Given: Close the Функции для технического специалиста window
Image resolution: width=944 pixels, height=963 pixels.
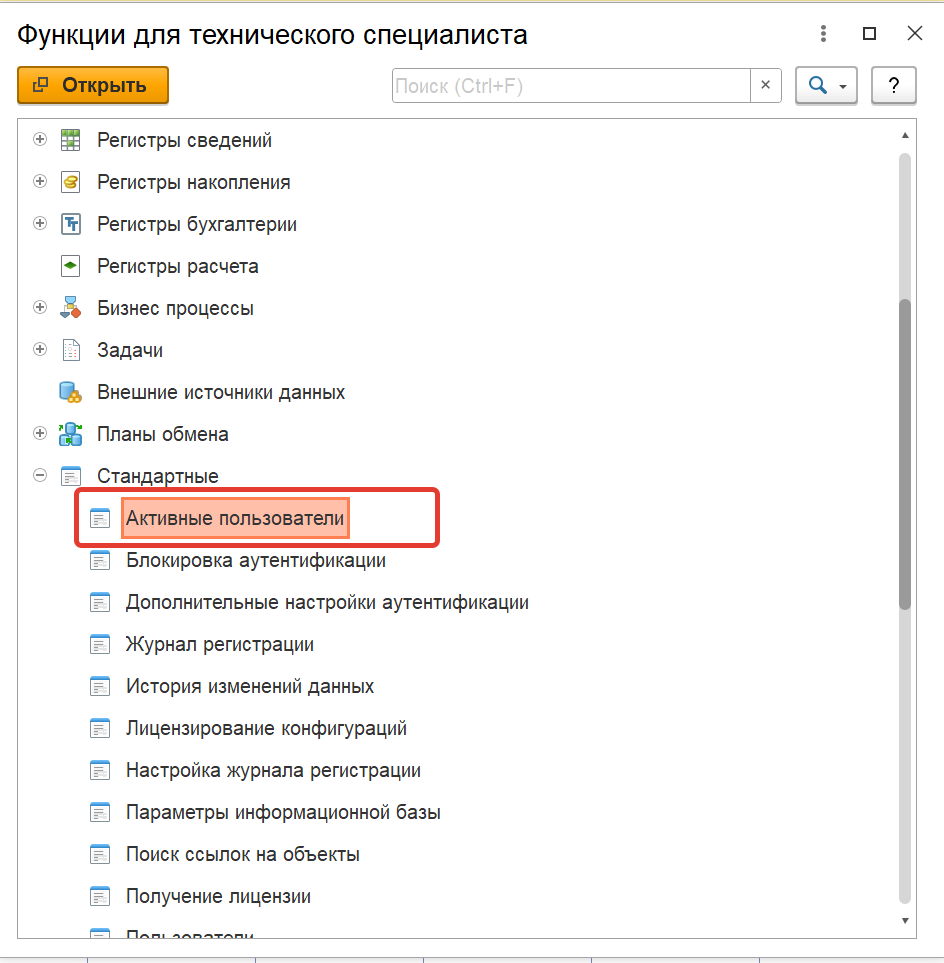Looking at the screenshot, I should click(915, 34).
